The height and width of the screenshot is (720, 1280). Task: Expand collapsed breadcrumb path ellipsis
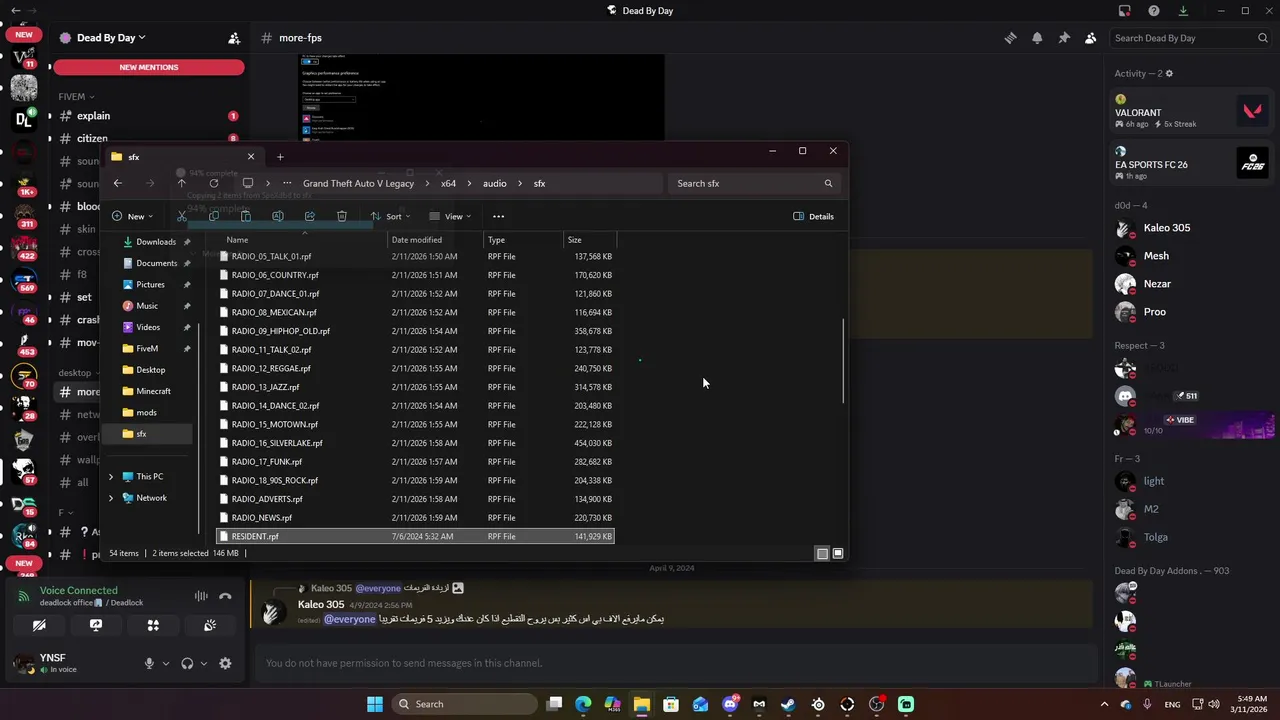(x=287, y=183)
